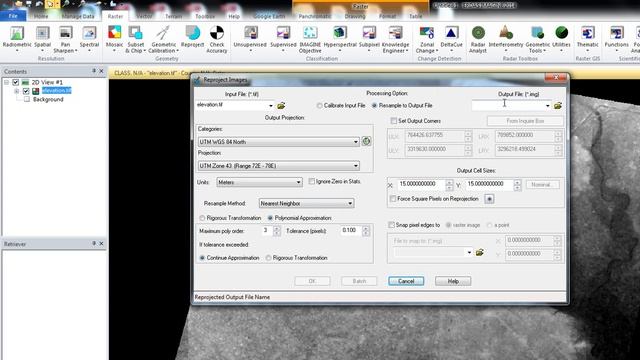Switch to the Terrain tab

pyautogui.click(x=173, y=16)
